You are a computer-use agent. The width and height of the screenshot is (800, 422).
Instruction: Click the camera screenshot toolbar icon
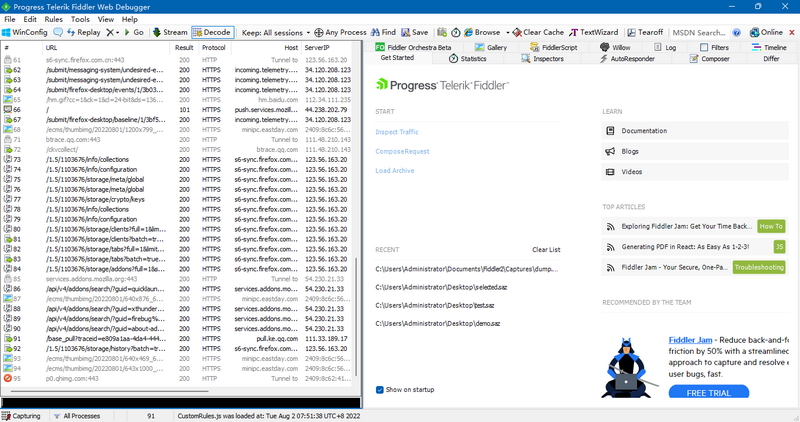tap(442, 32)
